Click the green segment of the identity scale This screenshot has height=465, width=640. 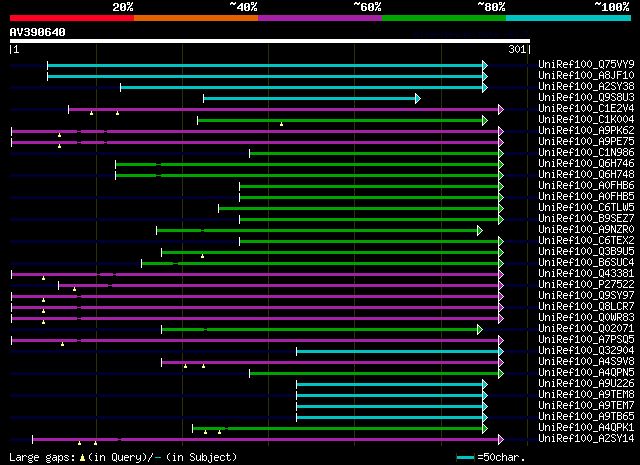[444, 18]
